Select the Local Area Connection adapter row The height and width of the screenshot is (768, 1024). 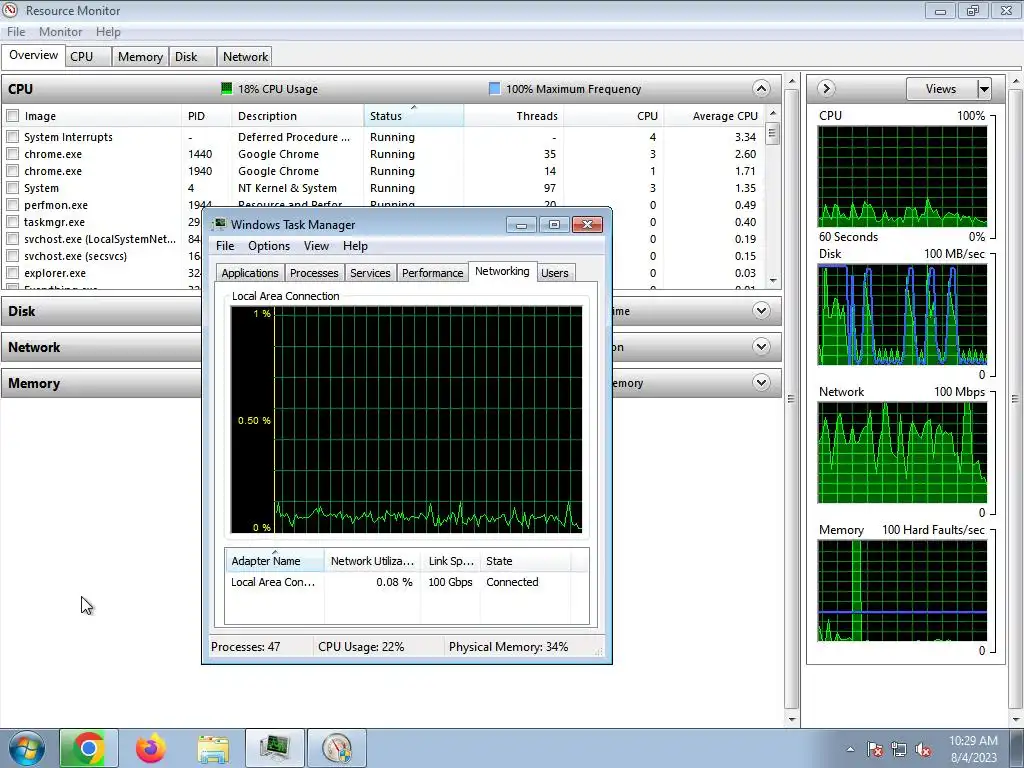(x=406, y=582)
